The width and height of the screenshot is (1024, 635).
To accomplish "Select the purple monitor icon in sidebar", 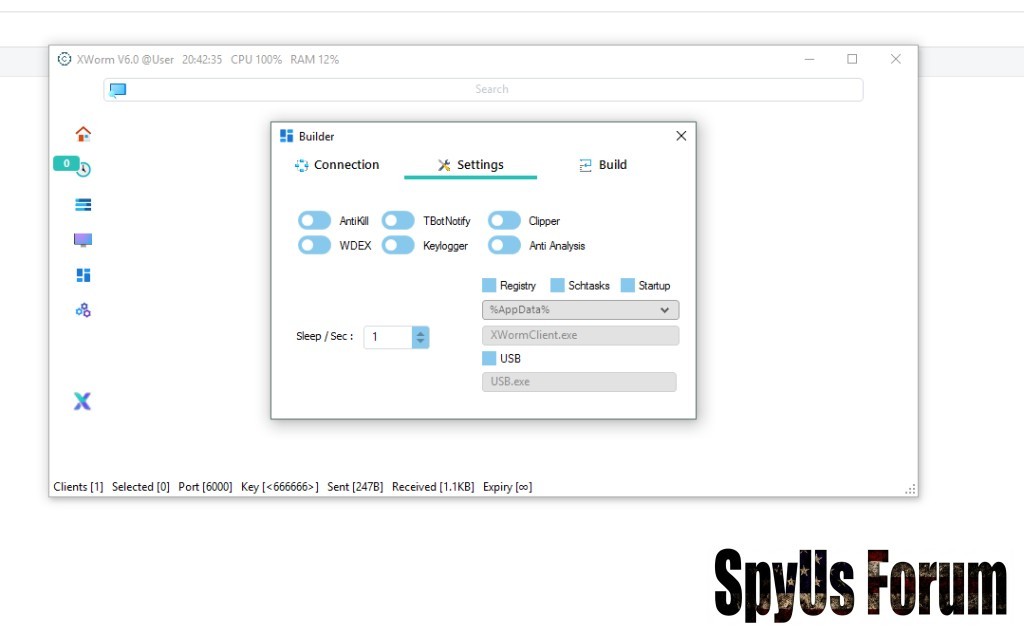I will tap(83, 240).
